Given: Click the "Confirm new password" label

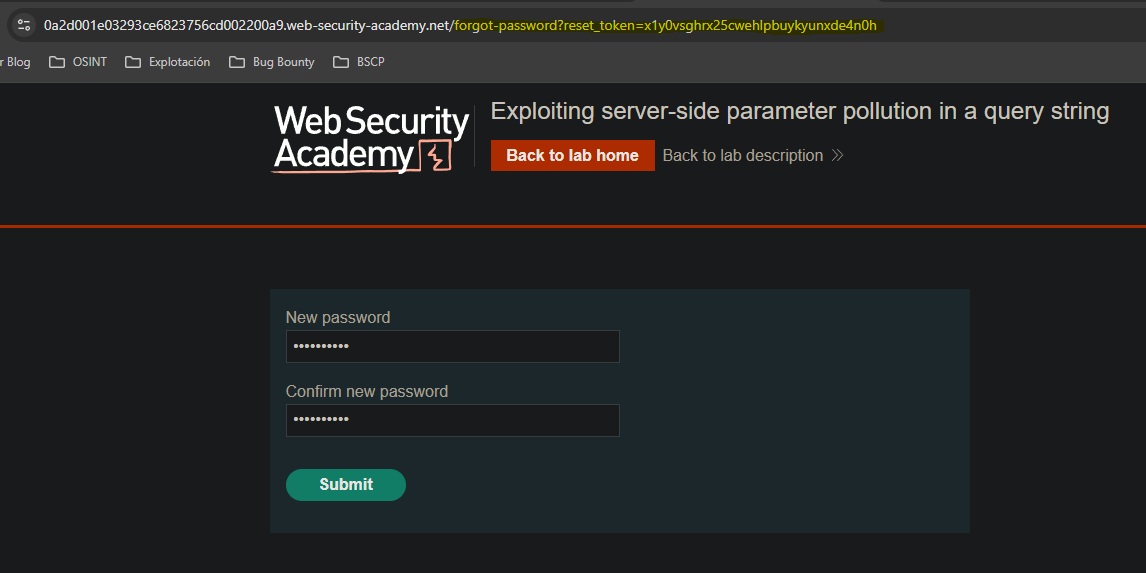Looking at the screenshot, I should pyautogui.click(x=367, y=392).
